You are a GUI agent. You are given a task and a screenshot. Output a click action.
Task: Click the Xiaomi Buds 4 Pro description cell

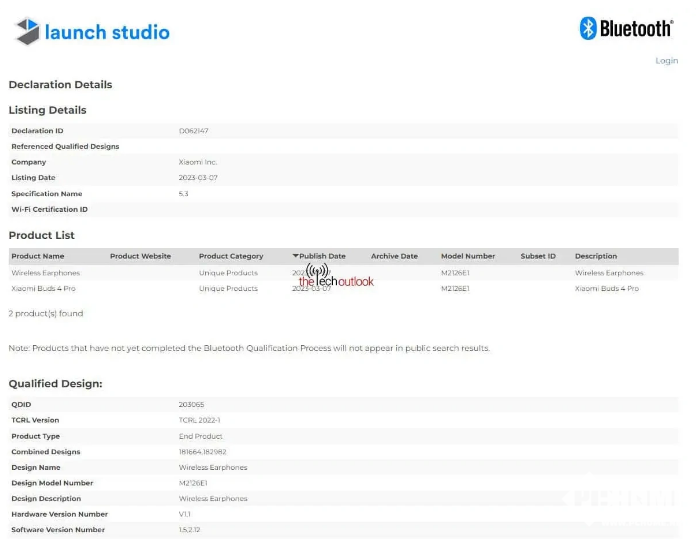click(607, 288)
